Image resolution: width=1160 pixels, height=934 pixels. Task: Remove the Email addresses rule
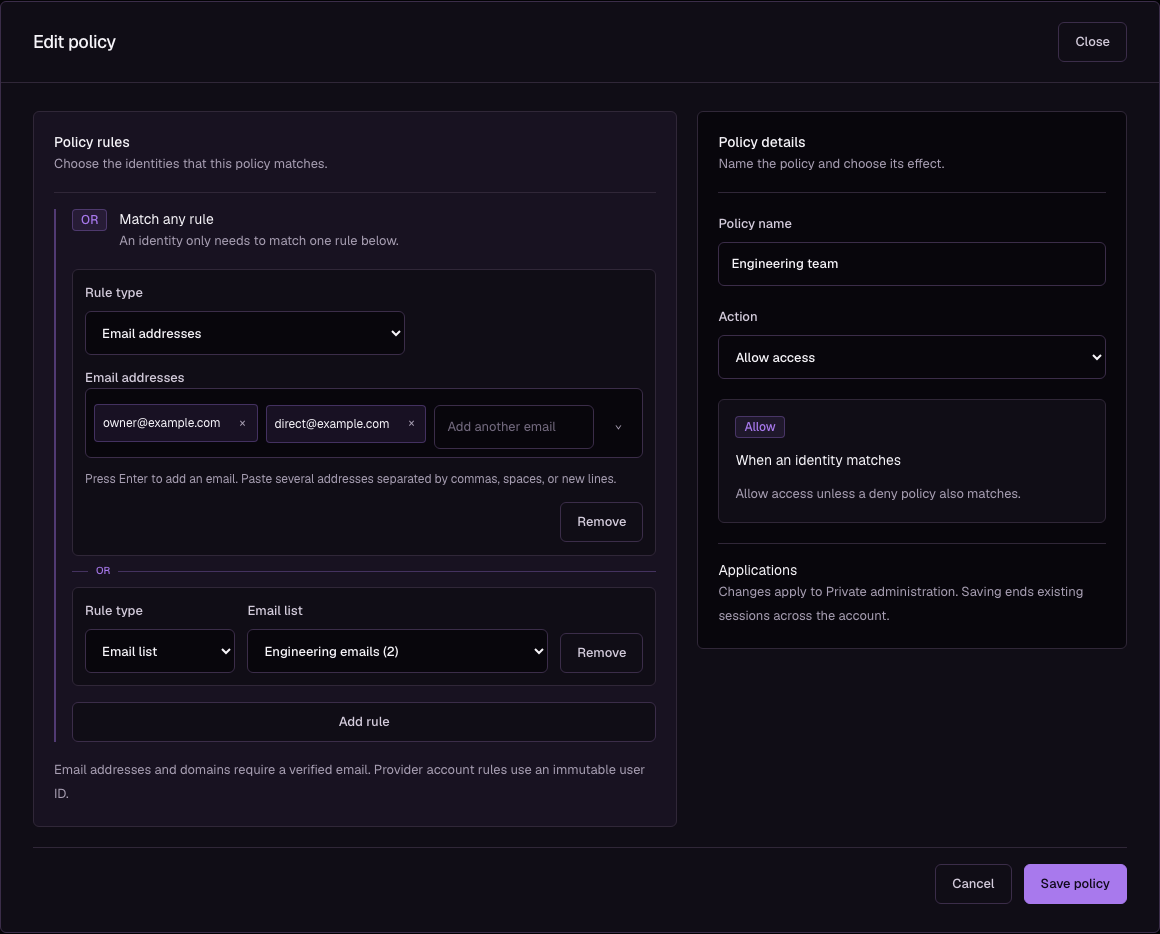601,522
